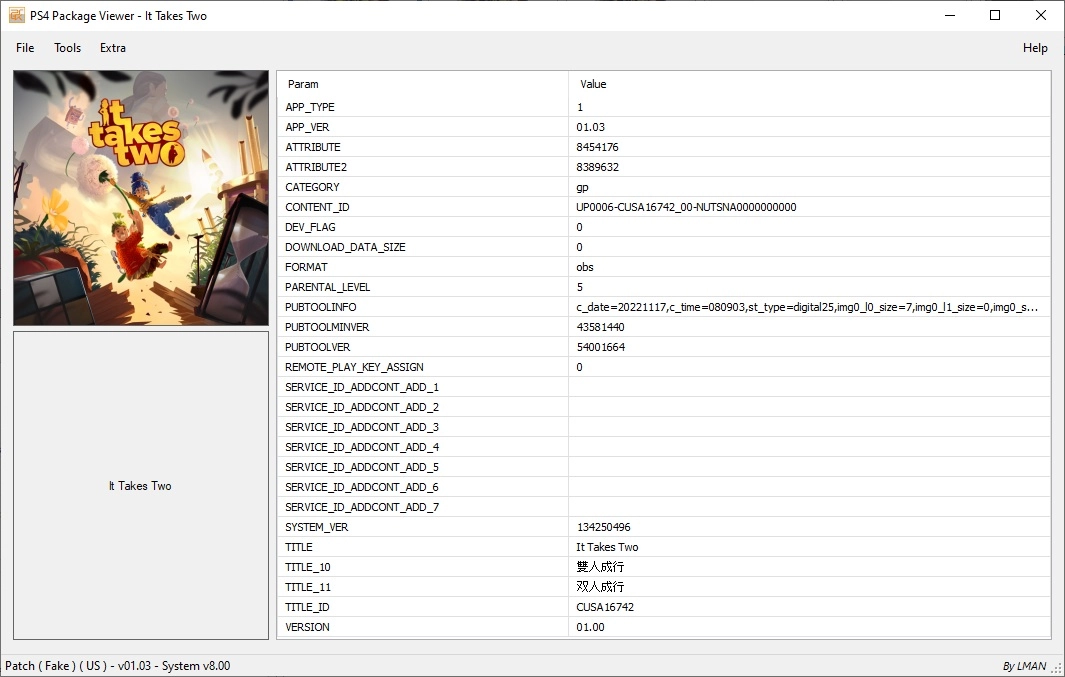Viewport: 1065px width, 677px height.
Task: Click the It Takes Two label panel
Action: (x=141, y=486)
